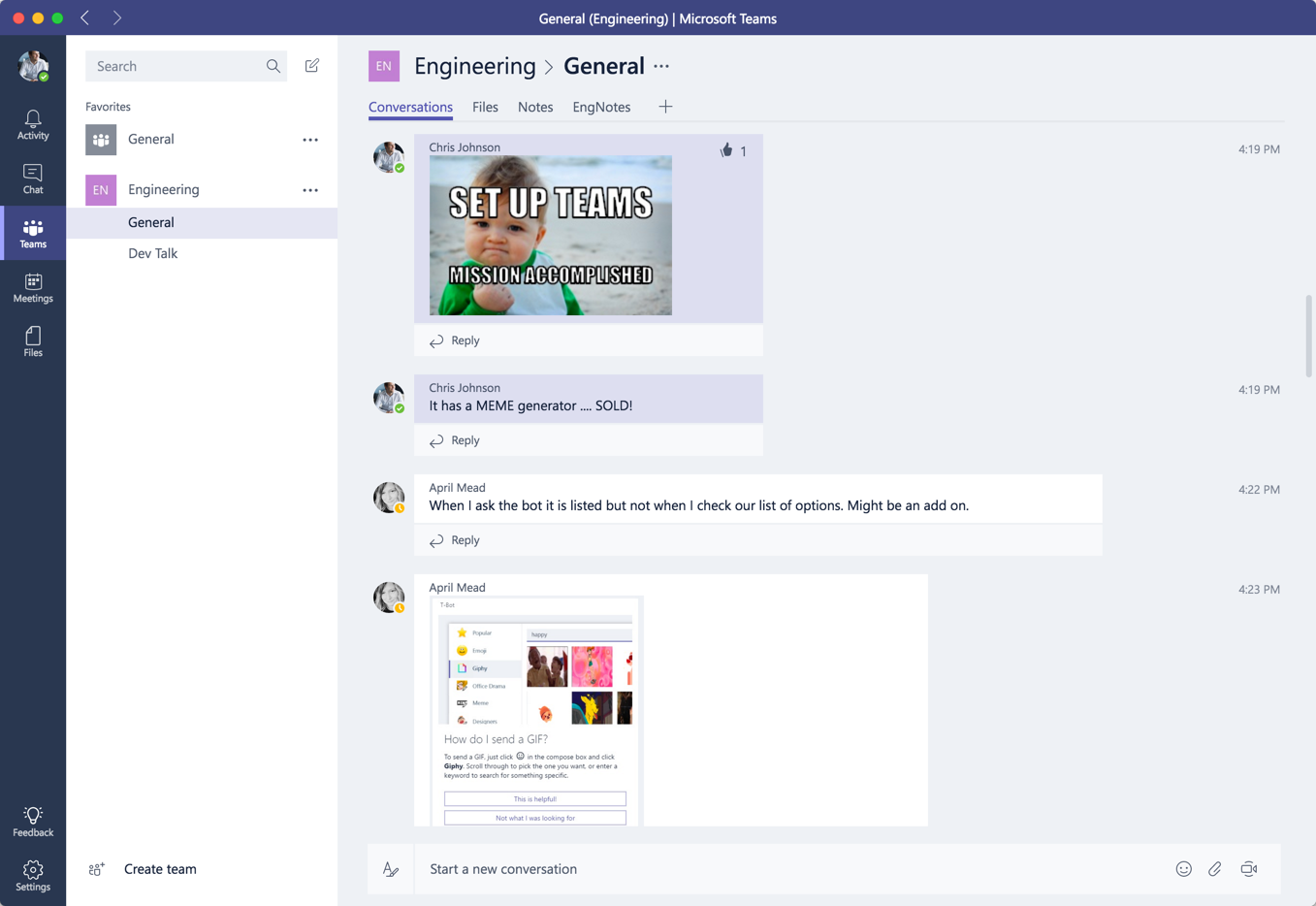
Task: Open more options for General favorite
Action: tap(310, 140)
